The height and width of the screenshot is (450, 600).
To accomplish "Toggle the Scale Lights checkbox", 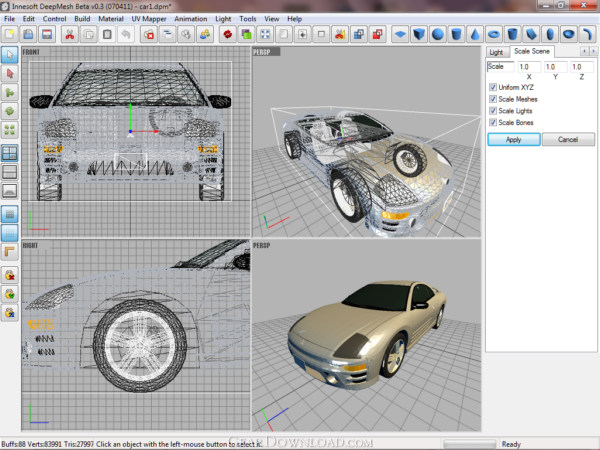I will 493,111.
